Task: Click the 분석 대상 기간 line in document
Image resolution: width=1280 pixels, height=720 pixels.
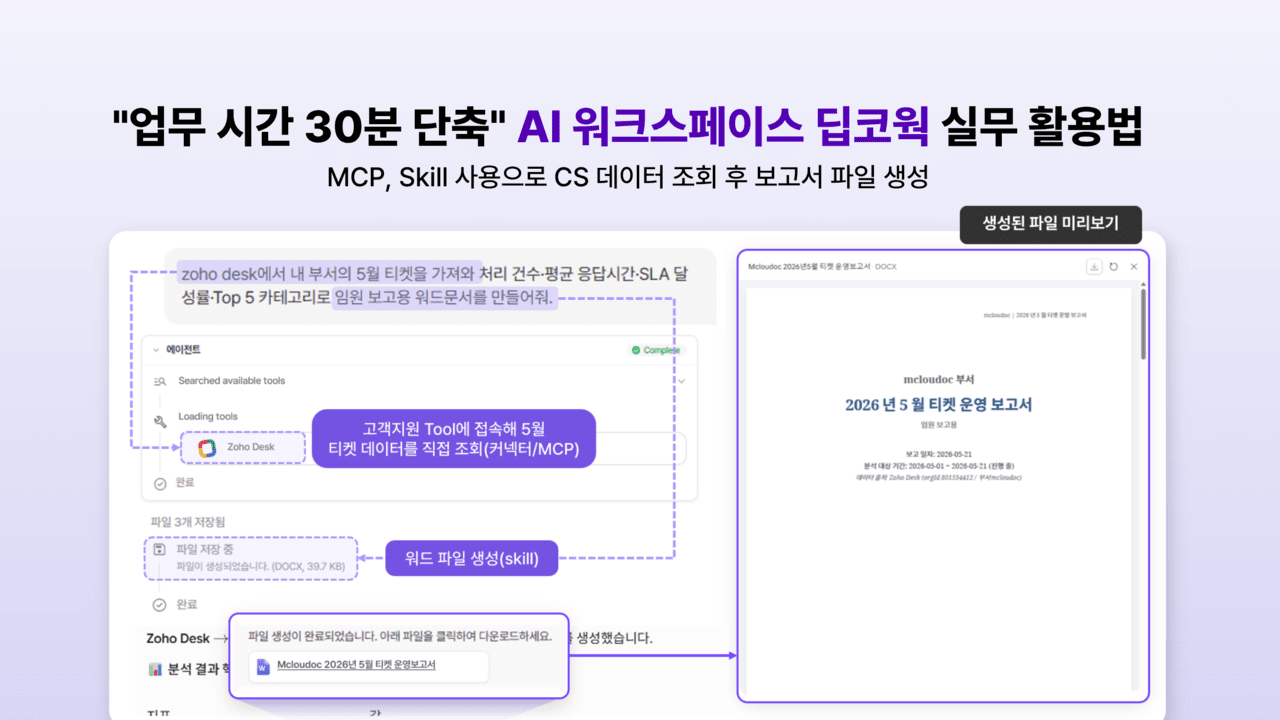Action: click(938, 466)
